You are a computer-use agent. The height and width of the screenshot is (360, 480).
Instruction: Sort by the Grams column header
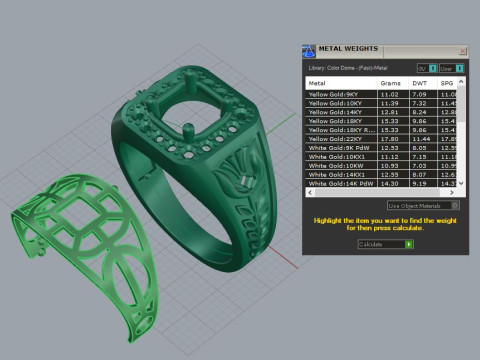[393, 83]
